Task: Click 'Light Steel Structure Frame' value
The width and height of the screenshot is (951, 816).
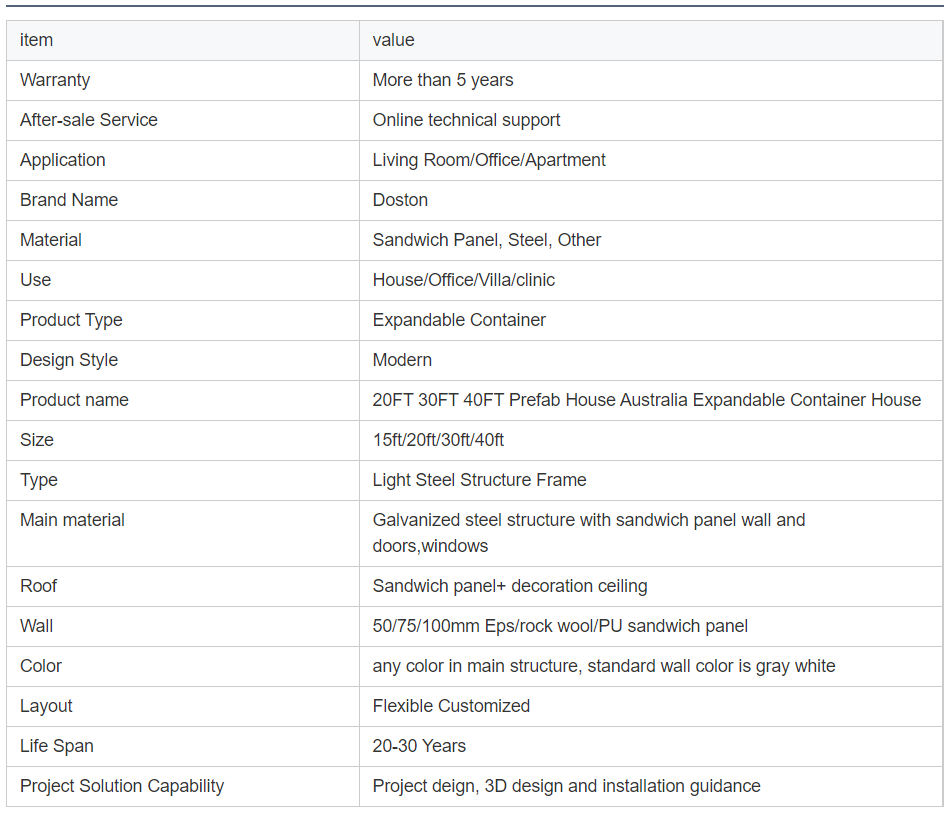Action: pos(479,480)
